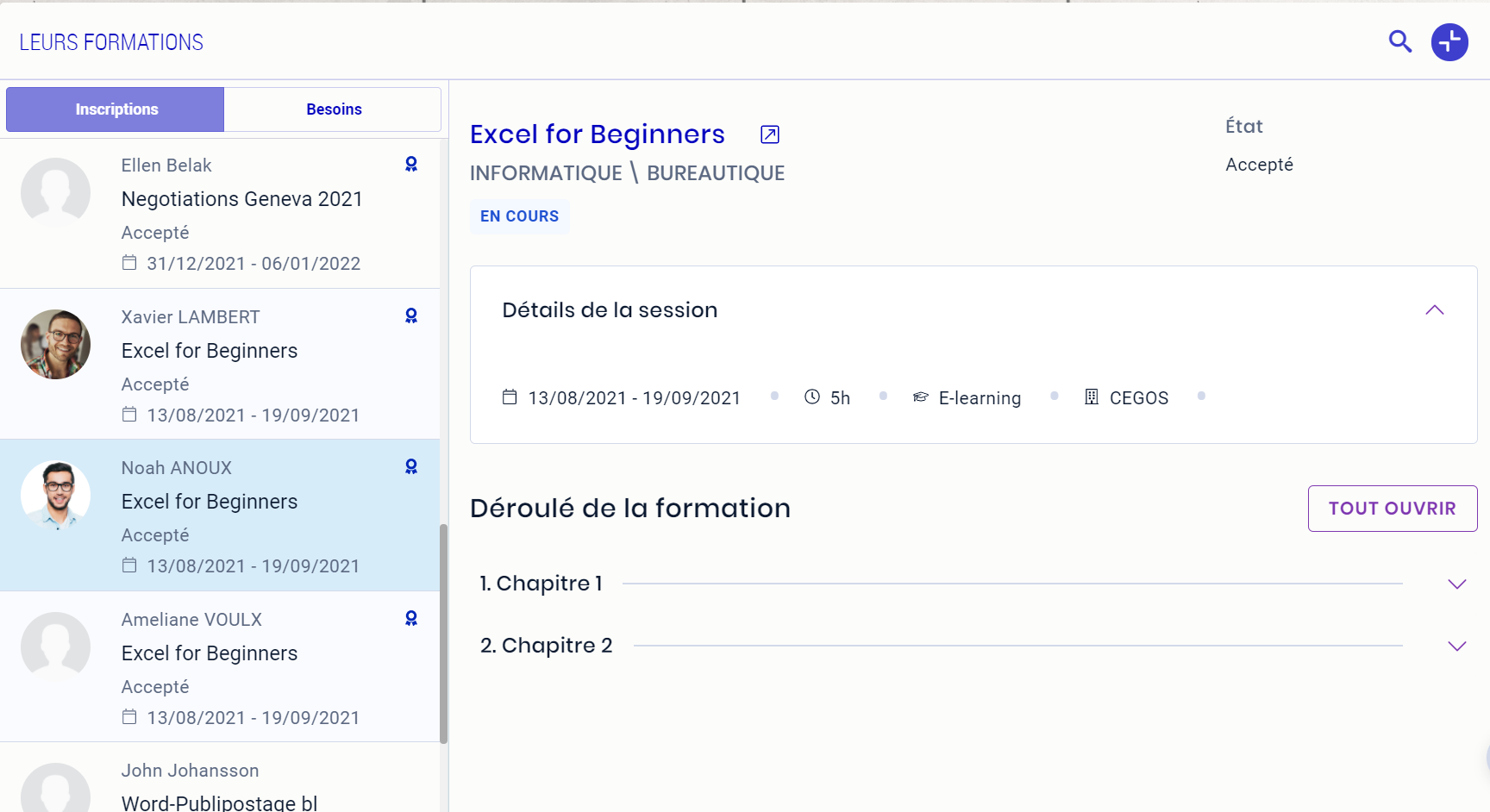Click the 5h duration text

(x=840, y=398)
